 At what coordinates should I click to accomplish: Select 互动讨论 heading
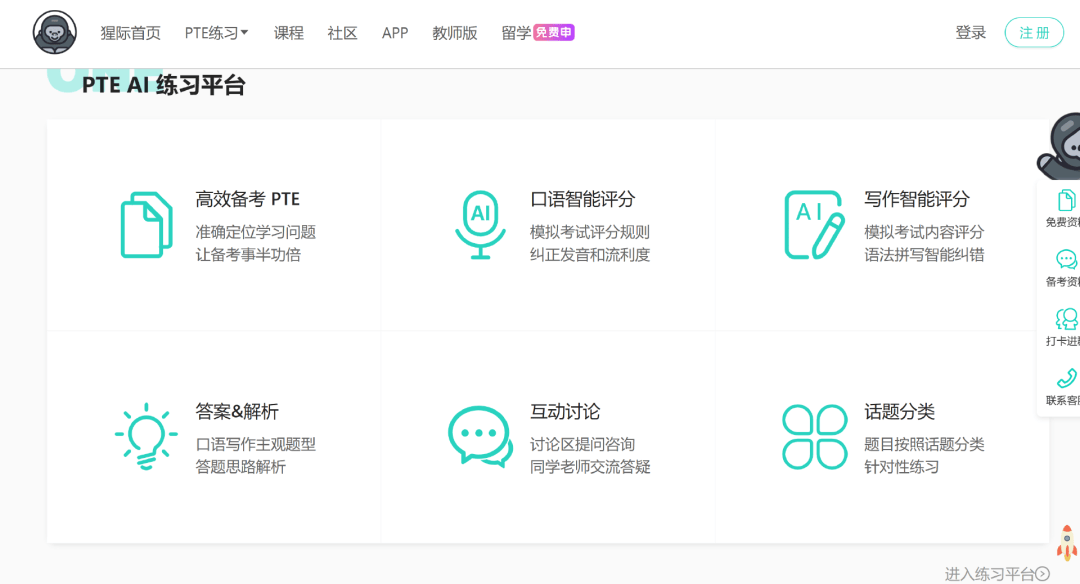pos(565,411)
